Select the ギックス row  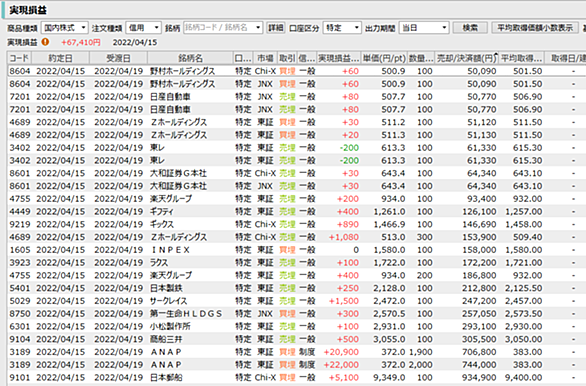pyautogui.click(x=297, y=224)
